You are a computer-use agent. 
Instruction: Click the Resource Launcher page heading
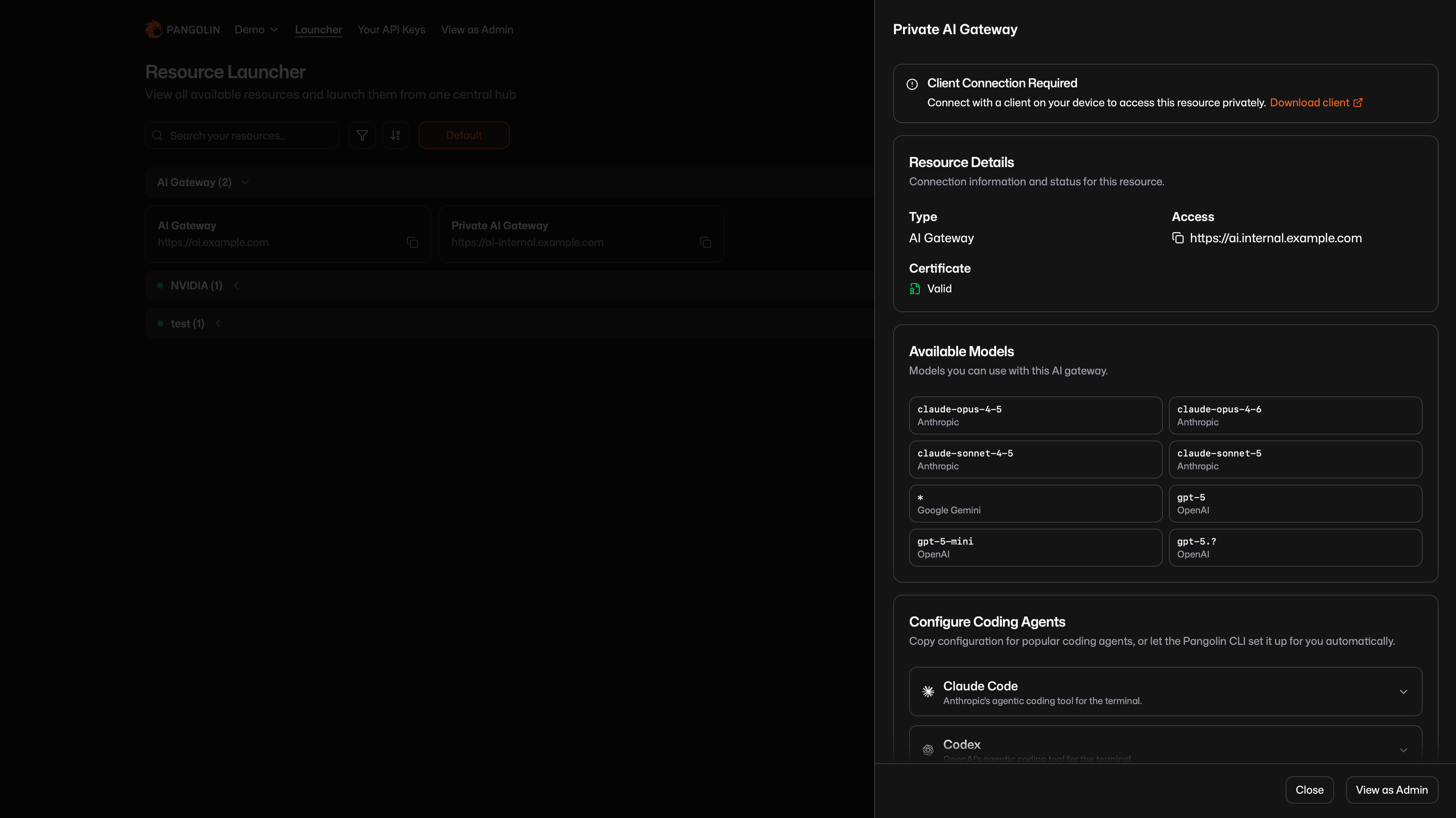tap(225, 72)
